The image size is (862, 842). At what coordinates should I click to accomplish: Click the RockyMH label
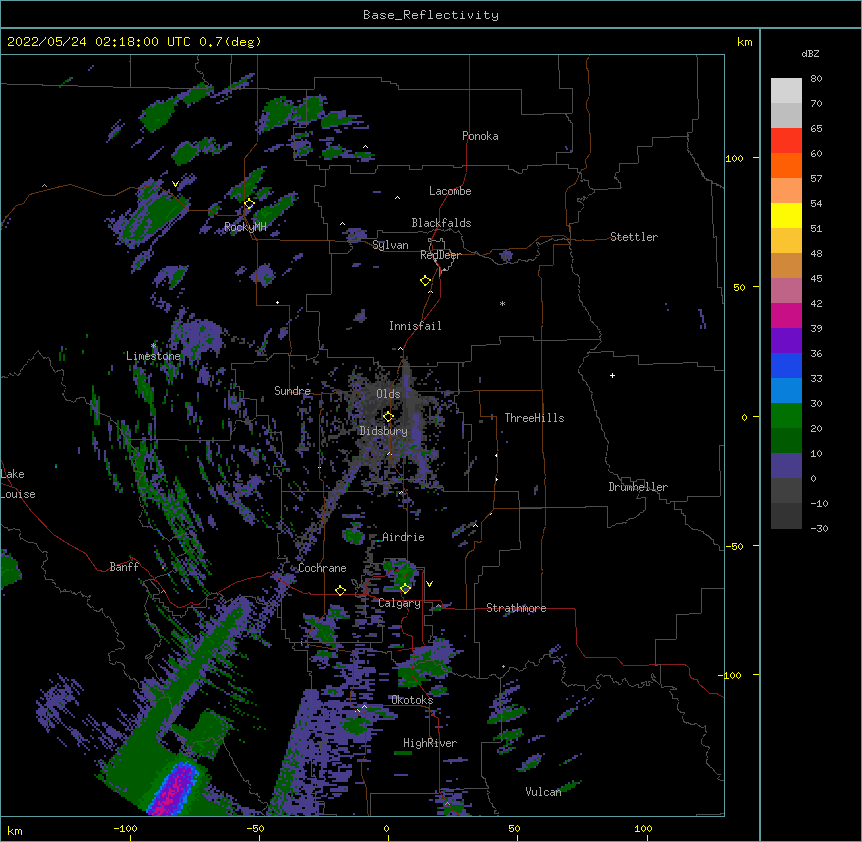pos(245,227)
